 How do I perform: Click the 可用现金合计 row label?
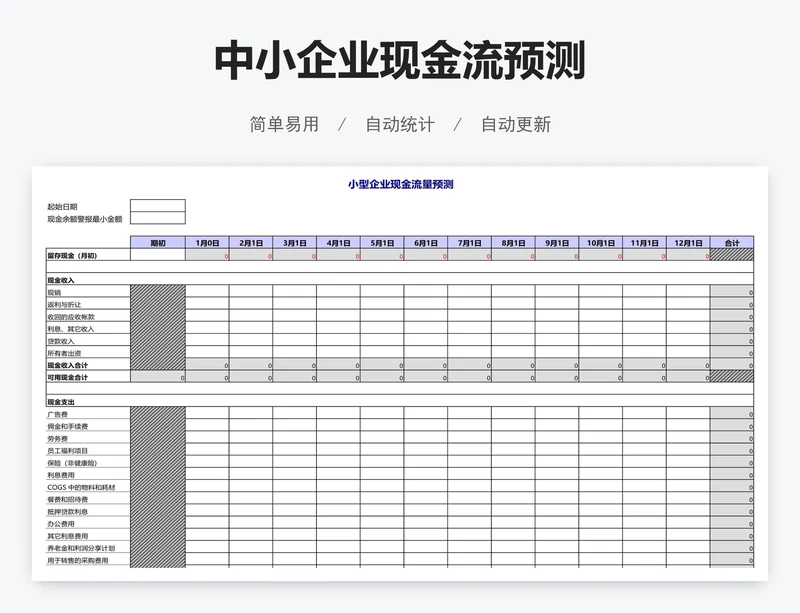coord(67,377)
